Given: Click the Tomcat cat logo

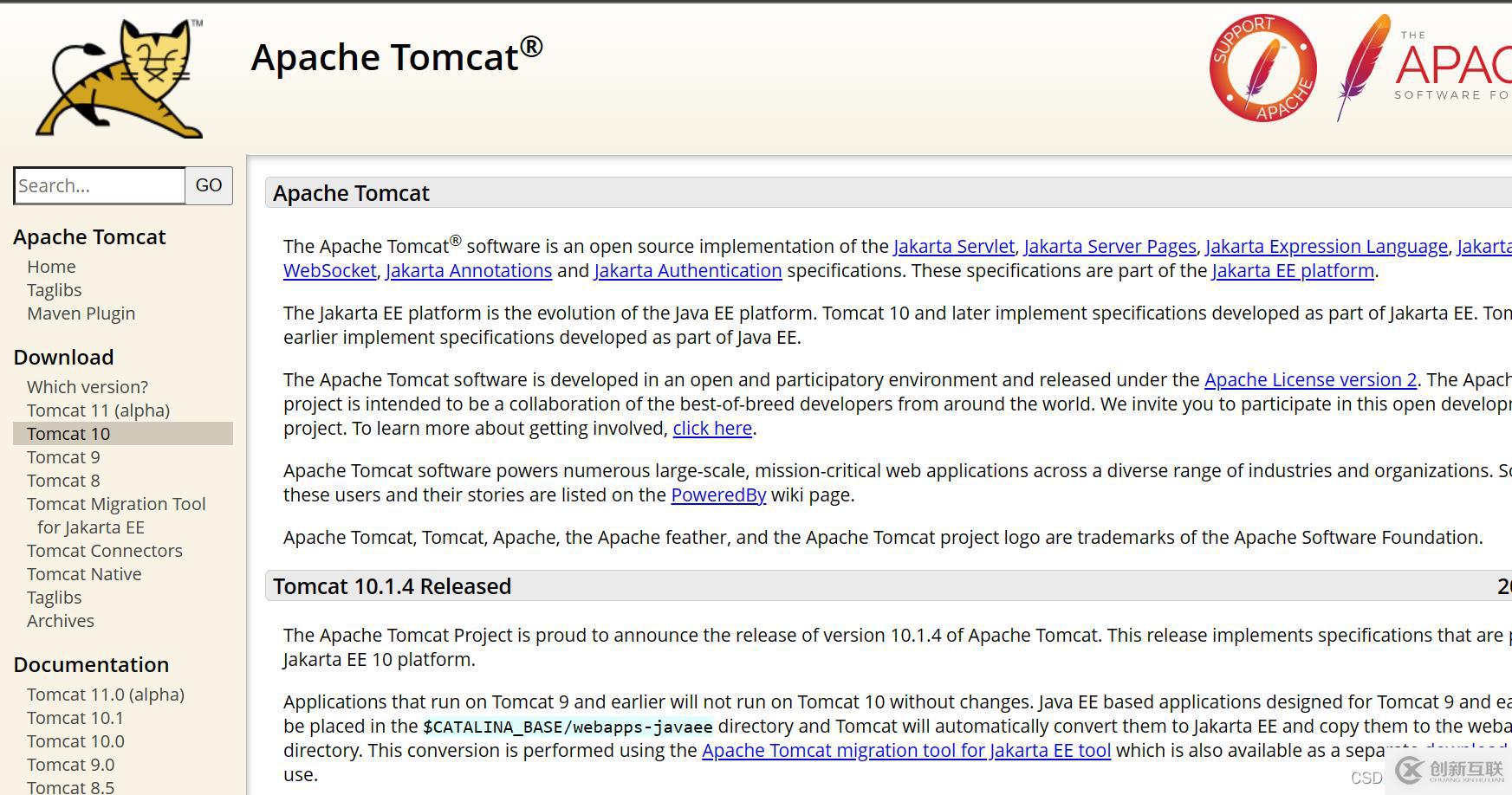Looking at the screenshot, I should pyautogui.click(x=120, y=79).
